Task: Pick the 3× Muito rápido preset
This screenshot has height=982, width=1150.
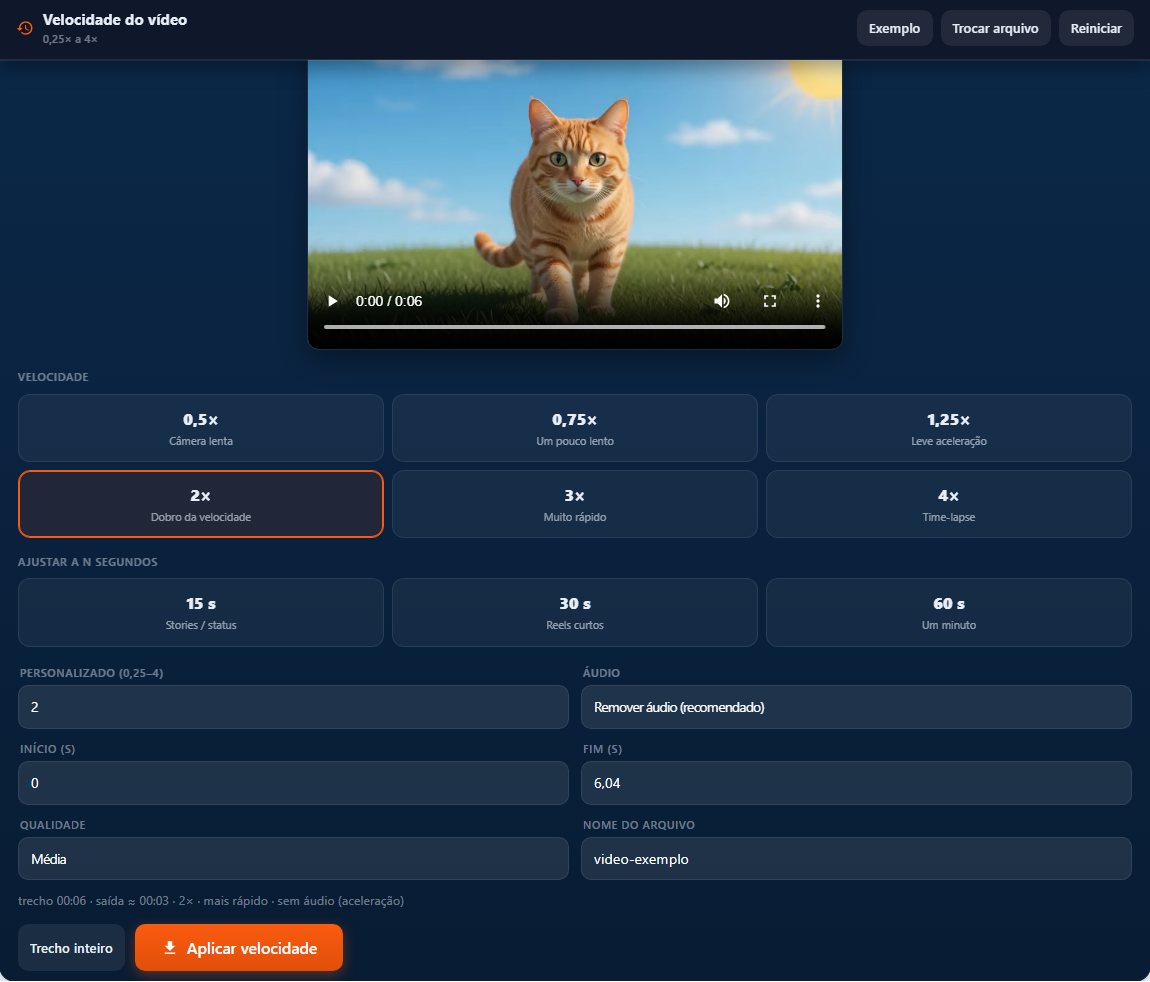Action: (575, 504)
